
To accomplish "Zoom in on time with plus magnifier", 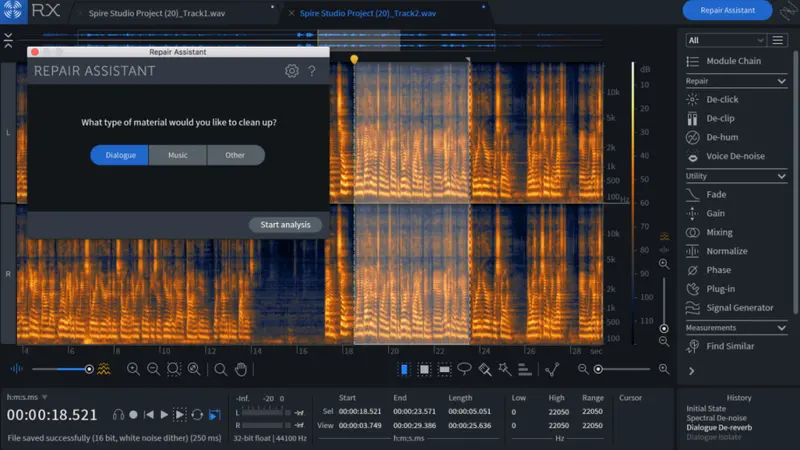I will point(133,369).
